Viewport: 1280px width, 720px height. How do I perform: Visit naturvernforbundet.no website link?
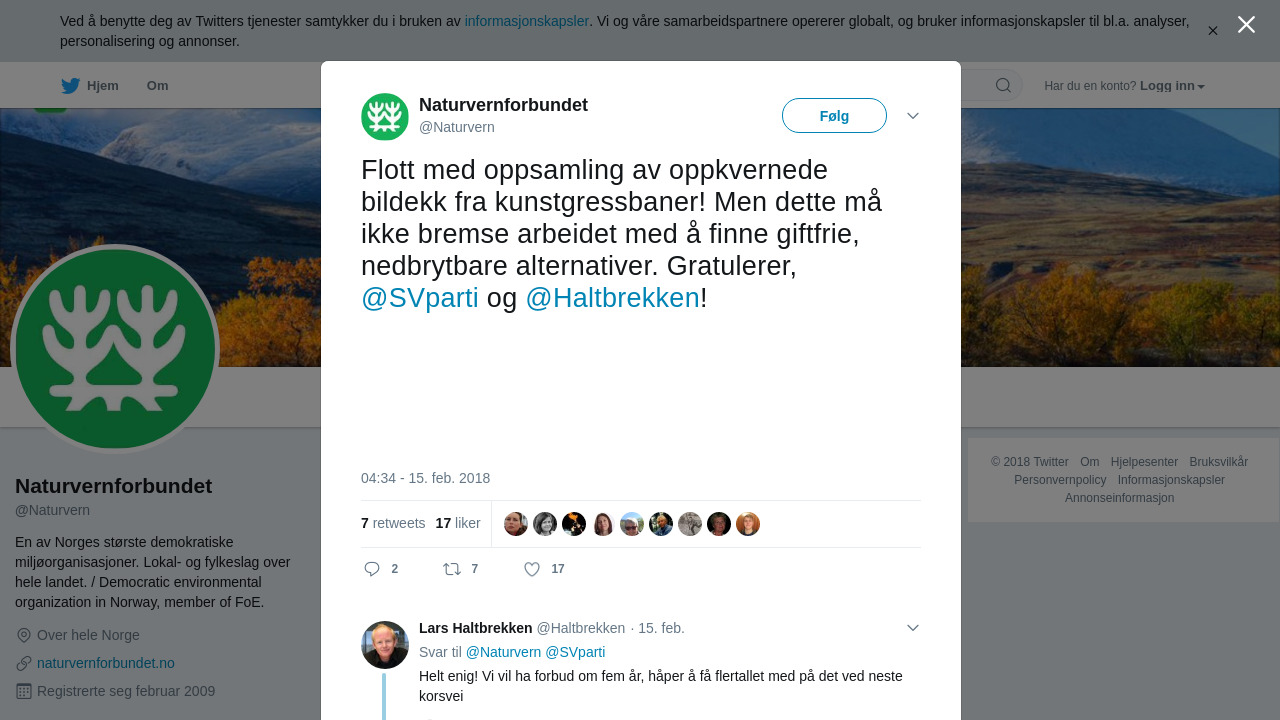click(x=106, y=663)
